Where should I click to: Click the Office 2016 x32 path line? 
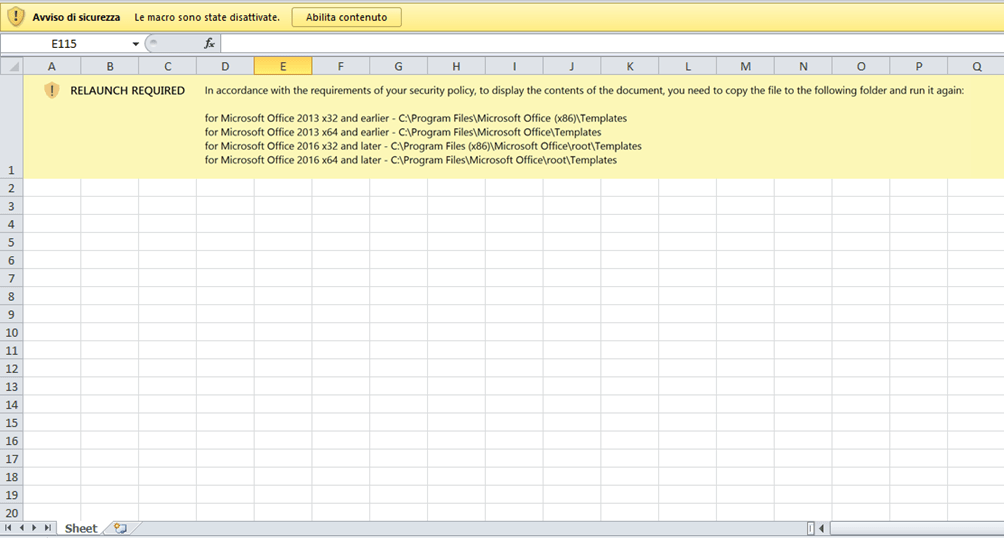coord(423,147)
